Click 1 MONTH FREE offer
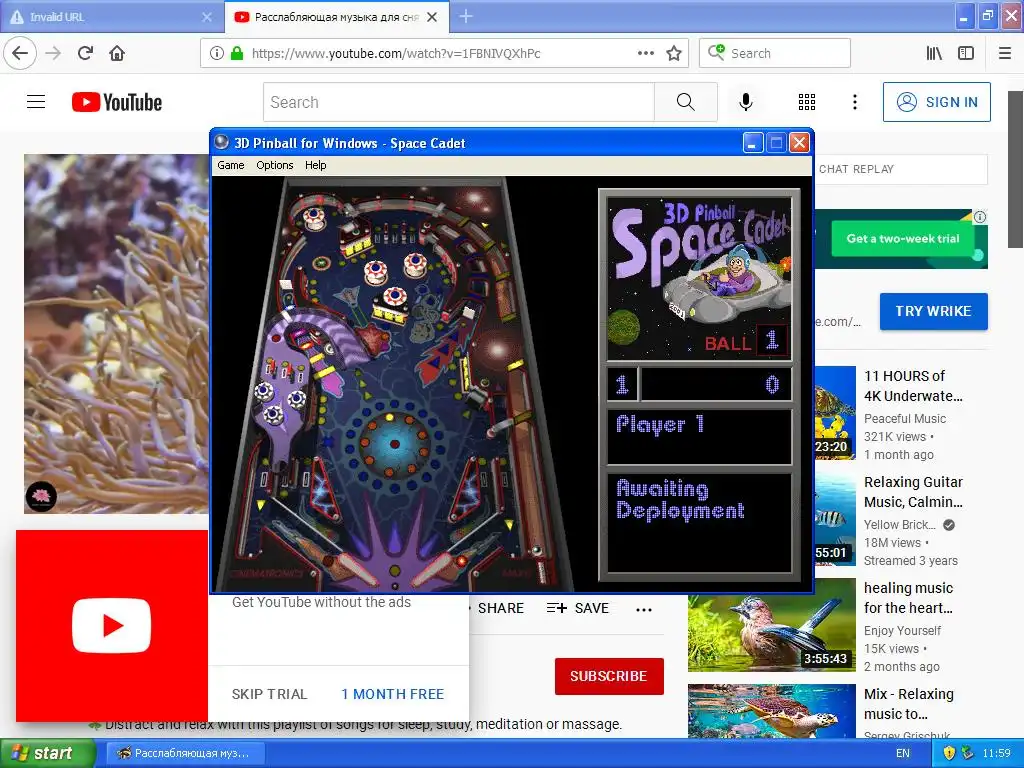 coord(392,694)
